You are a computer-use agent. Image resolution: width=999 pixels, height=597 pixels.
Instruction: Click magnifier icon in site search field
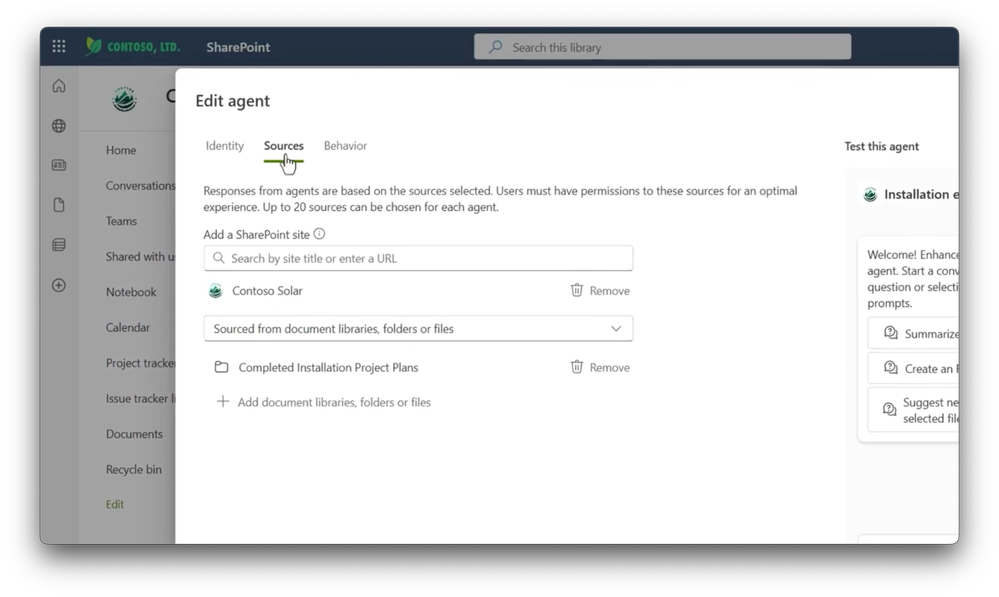pos(219,258)
